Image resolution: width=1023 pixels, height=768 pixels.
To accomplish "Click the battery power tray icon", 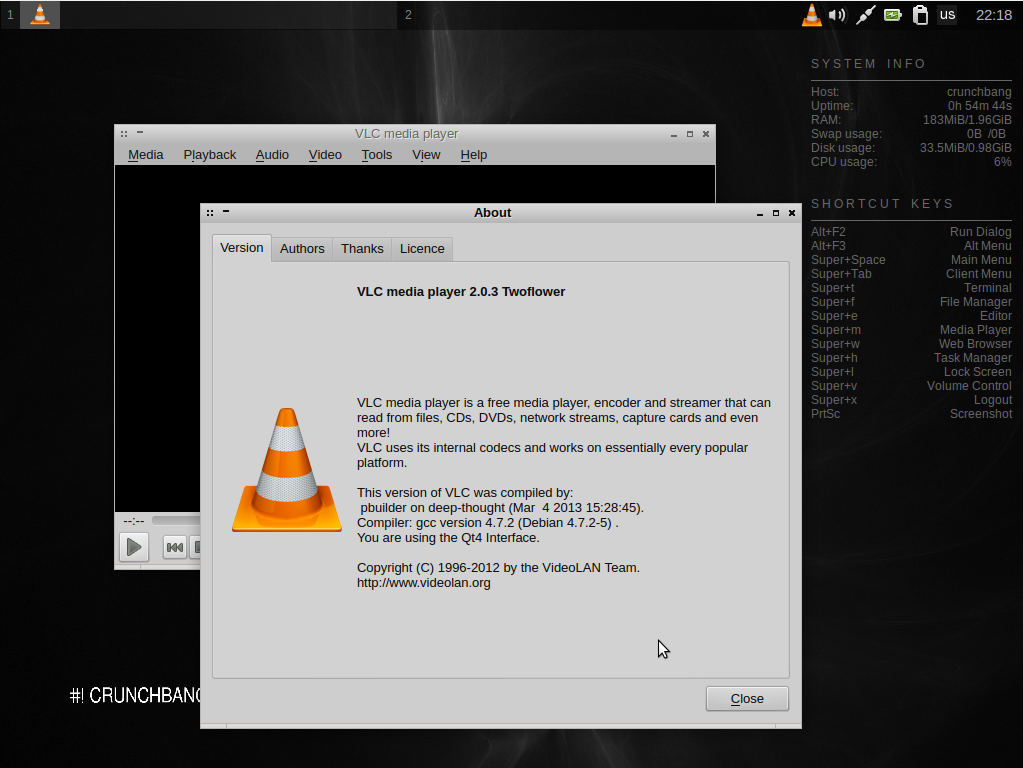I will [893, 14].
